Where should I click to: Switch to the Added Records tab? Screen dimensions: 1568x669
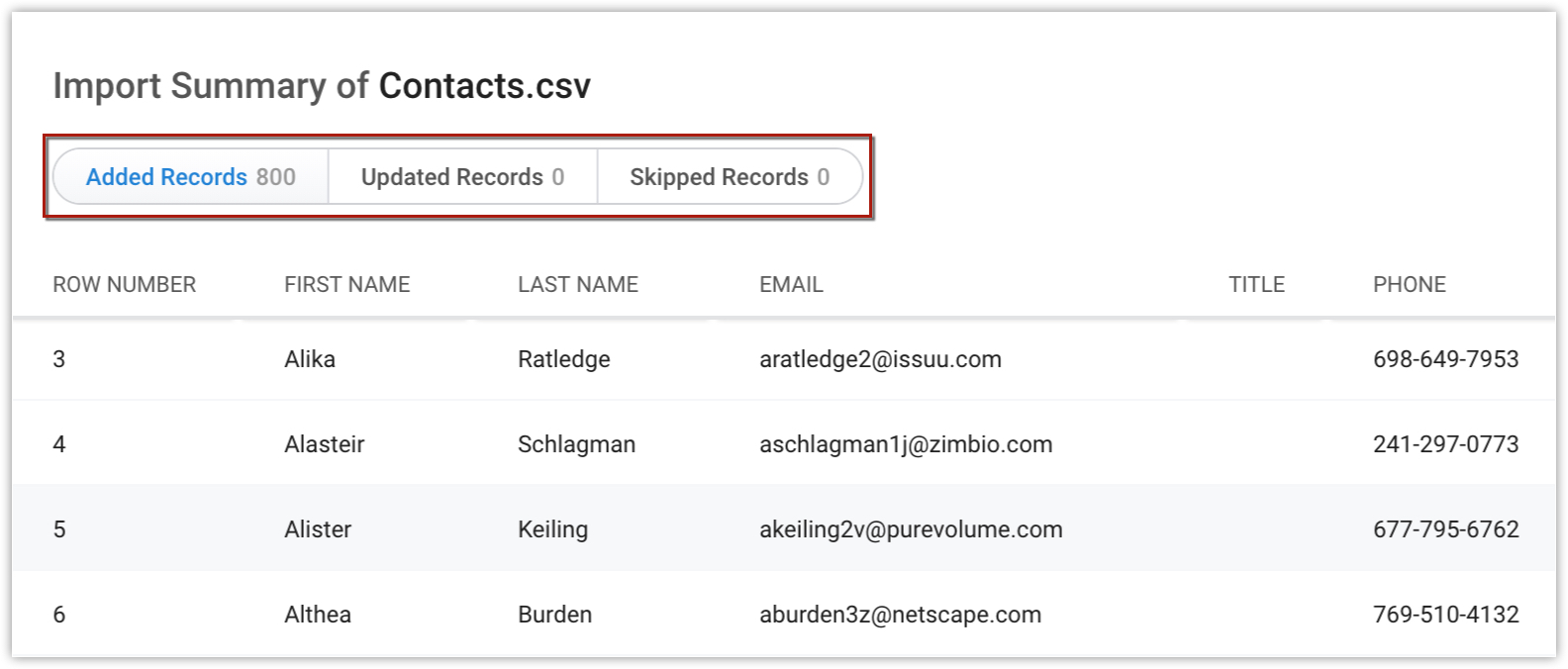pos(190,177)
